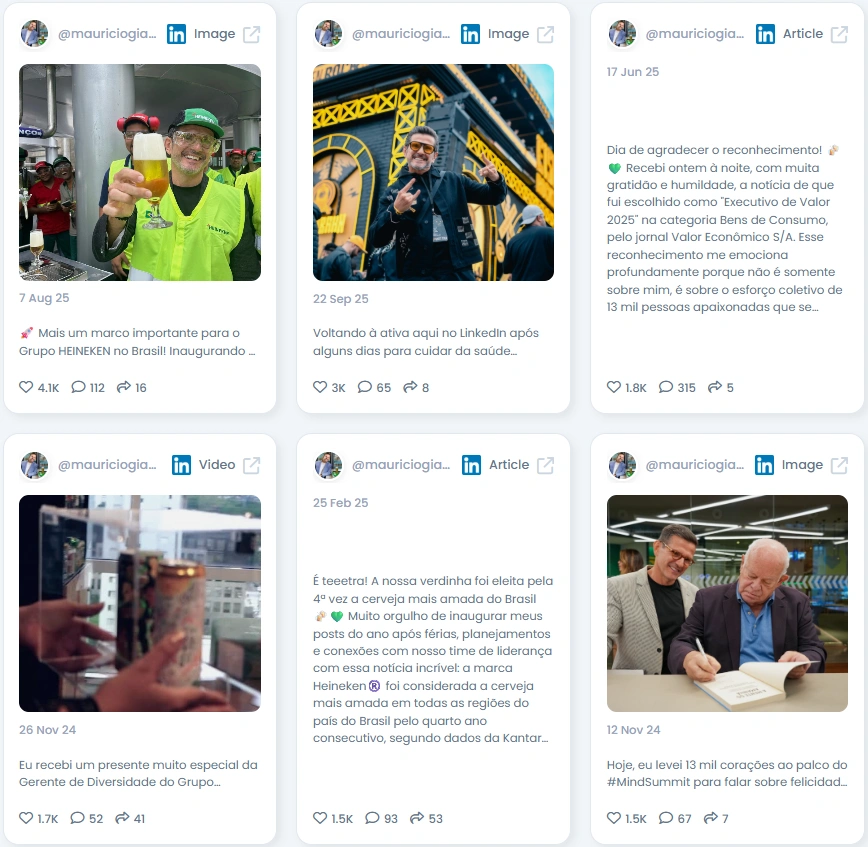Click @mauriciogia... handle on 17 Jun article
Image resolution: width=868 pixels, height=847 pixels.
695,34
